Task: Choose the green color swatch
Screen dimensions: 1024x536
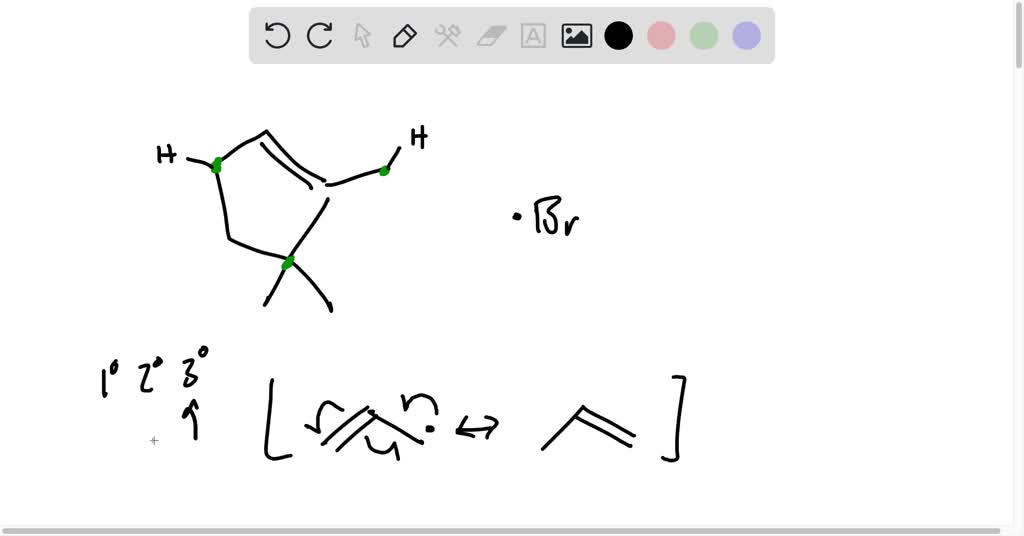Action: tap(704, 35)
